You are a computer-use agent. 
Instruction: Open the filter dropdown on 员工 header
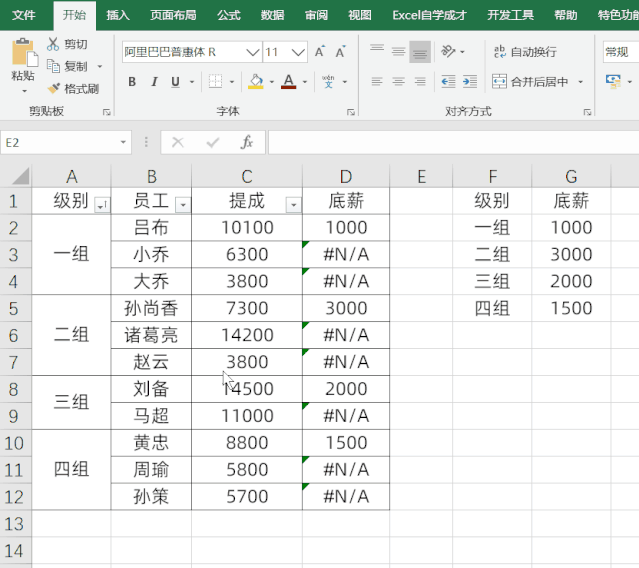182,205
